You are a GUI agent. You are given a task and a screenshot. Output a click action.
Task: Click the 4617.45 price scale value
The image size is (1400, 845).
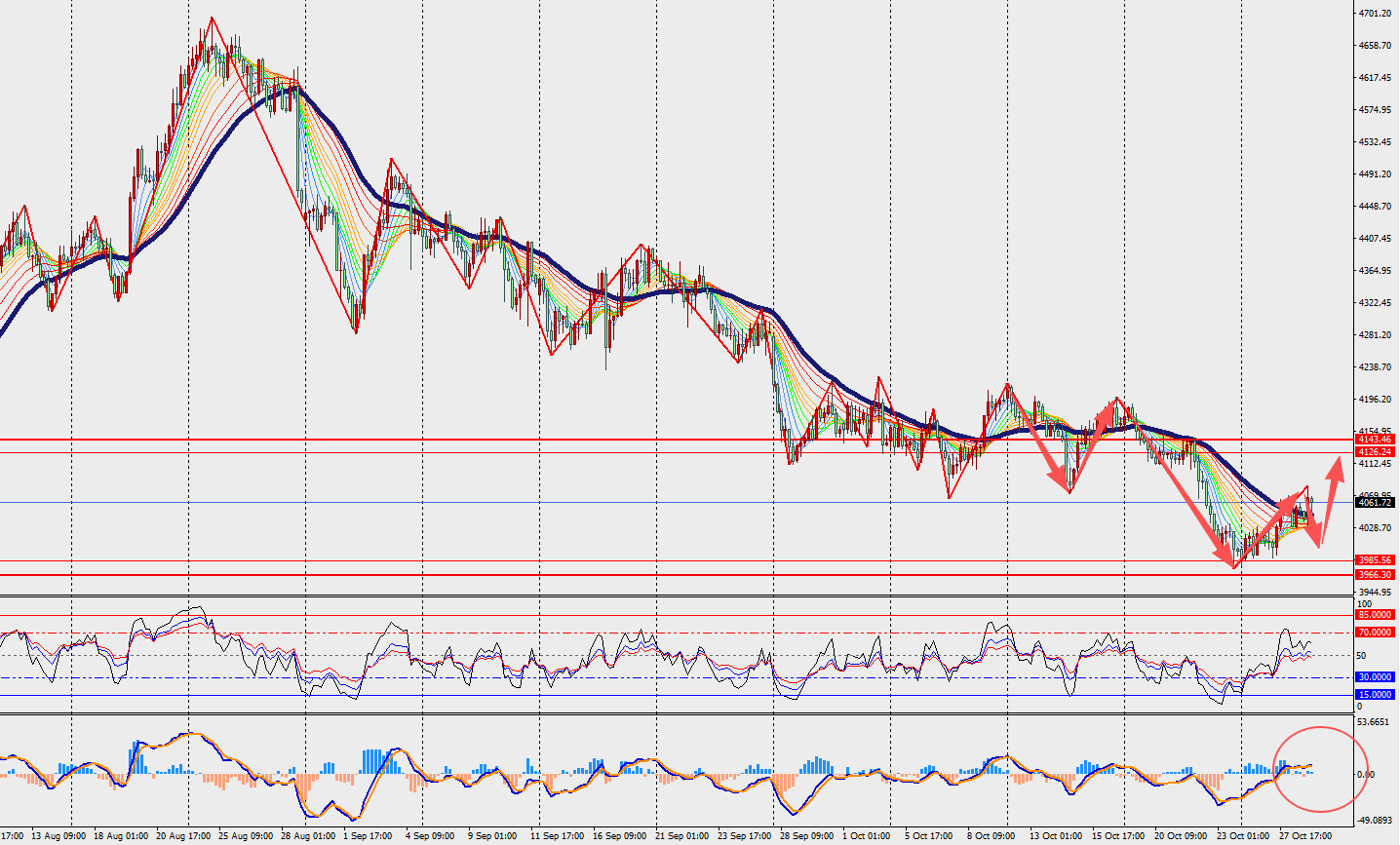tap(1375, 78)
